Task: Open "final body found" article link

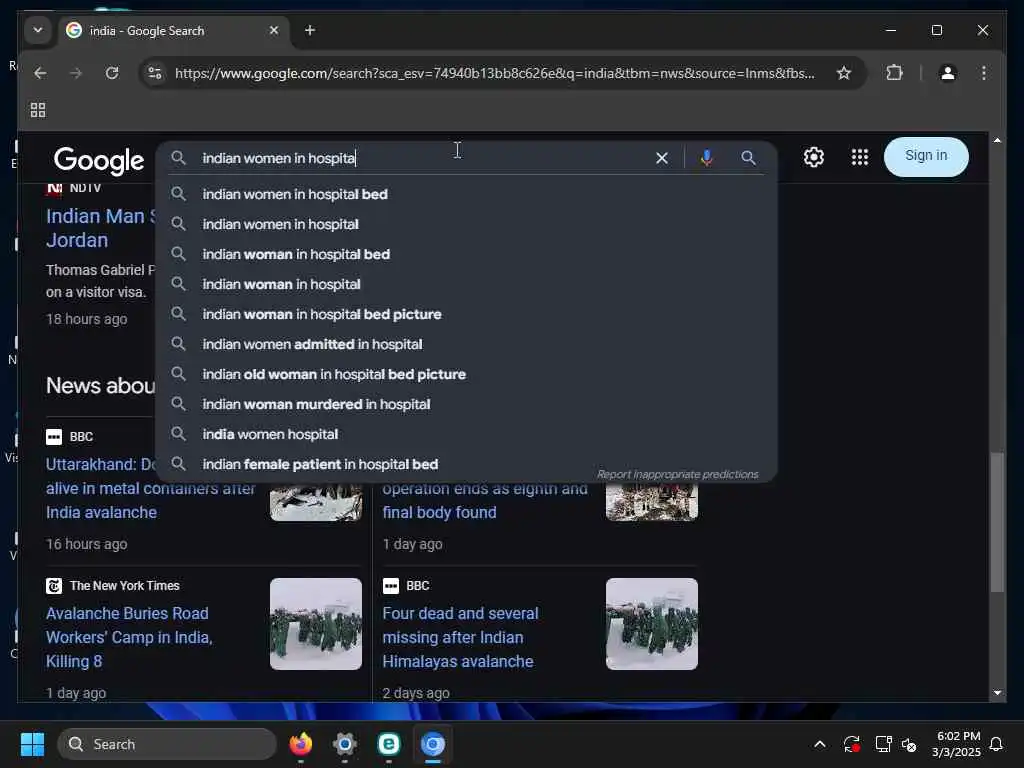Action: point(485,500)
